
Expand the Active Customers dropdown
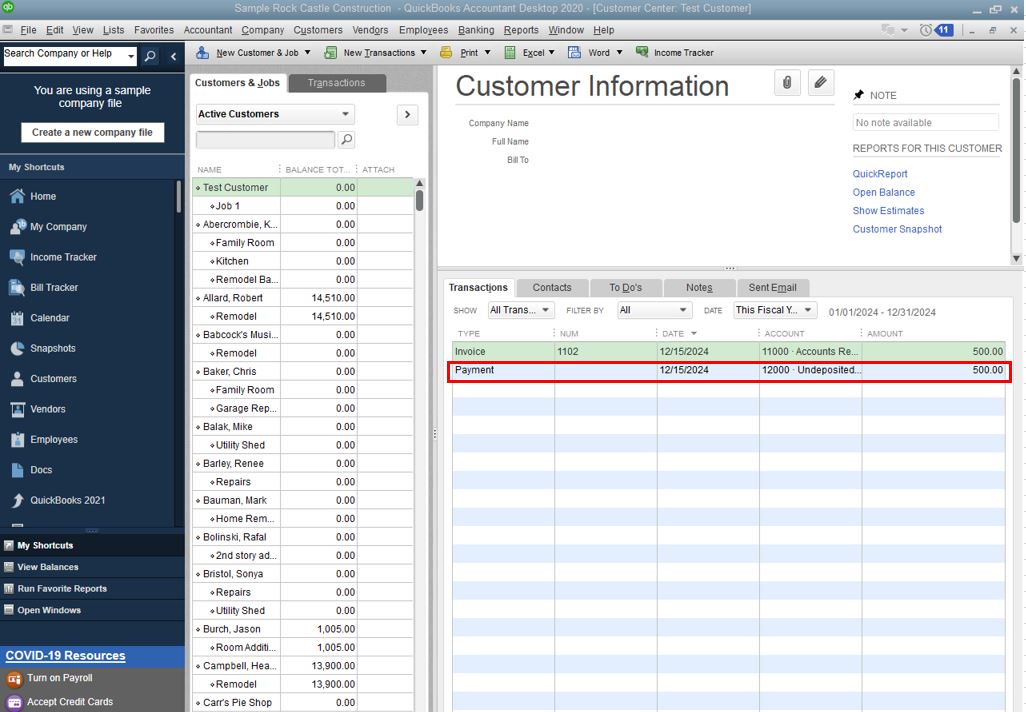click(275, 114)
